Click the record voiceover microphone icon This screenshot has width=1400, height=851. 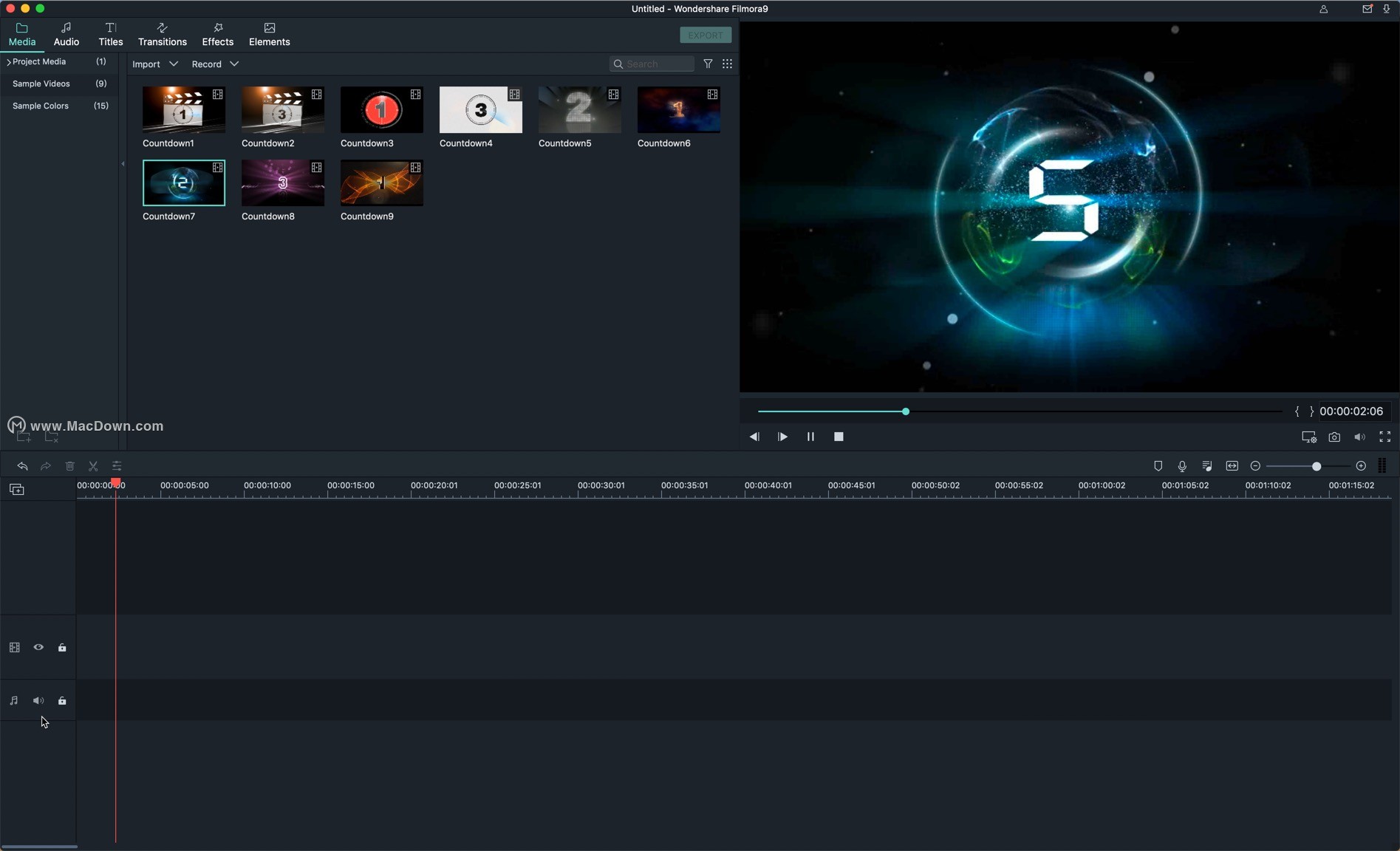(x=1182, y=466)
